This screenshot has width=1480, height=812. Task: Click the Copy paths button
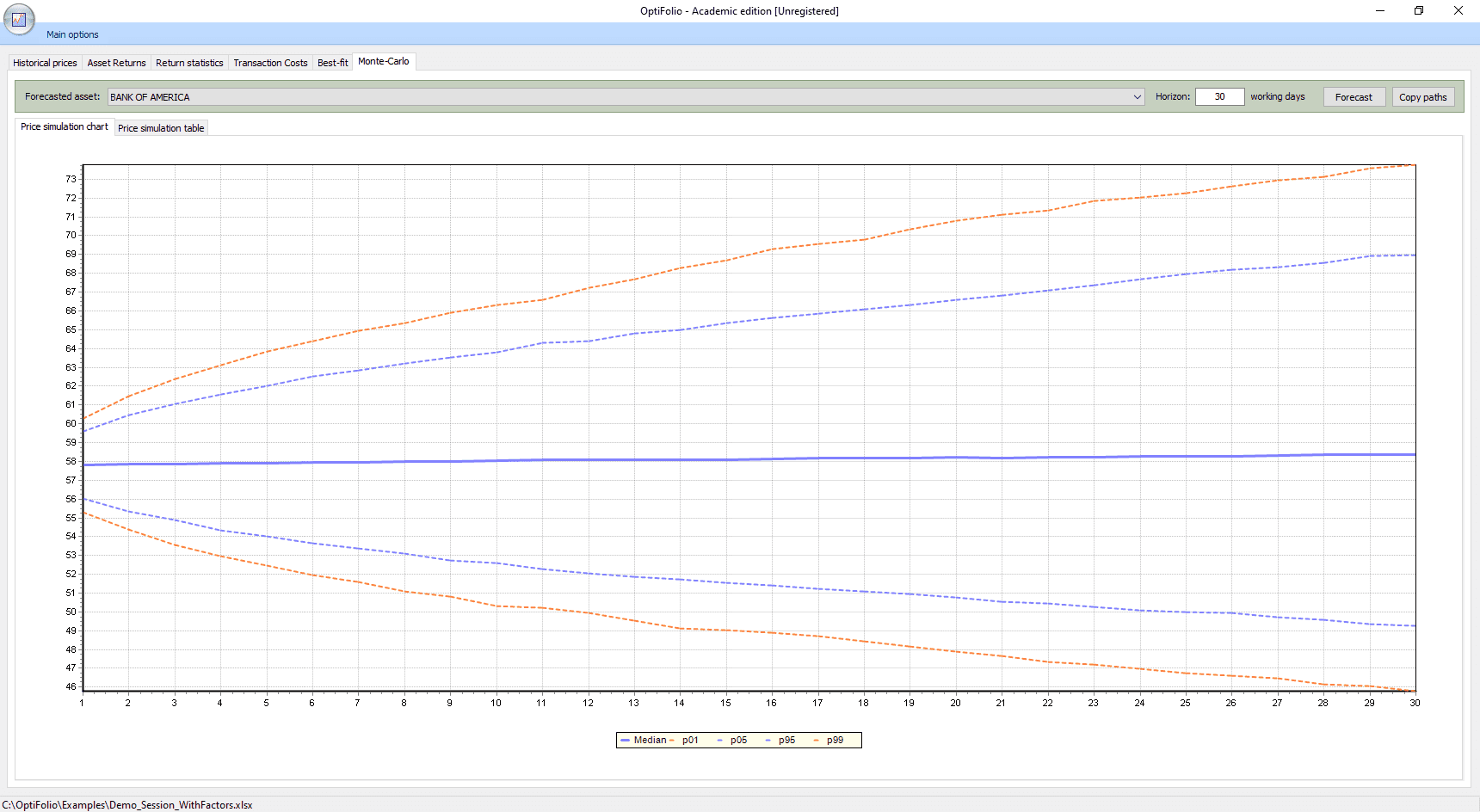pos(1422,97)
